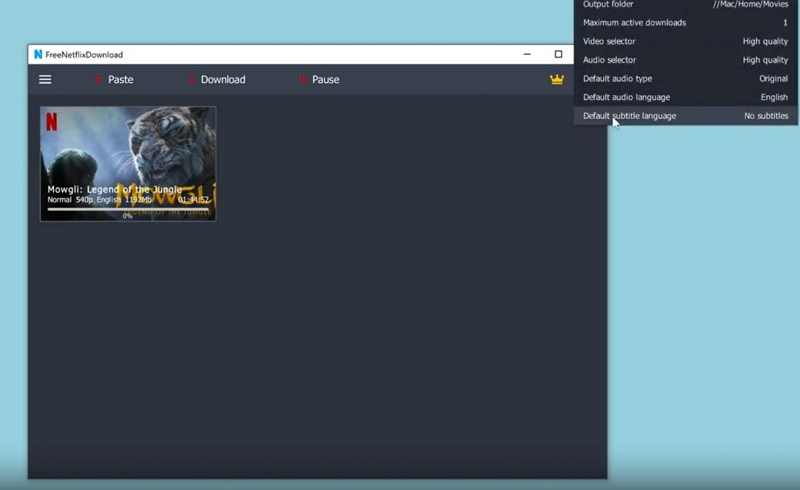The image size is (800, 490).
Task: Click the red Paste icon
Action: tap(98, 80)
